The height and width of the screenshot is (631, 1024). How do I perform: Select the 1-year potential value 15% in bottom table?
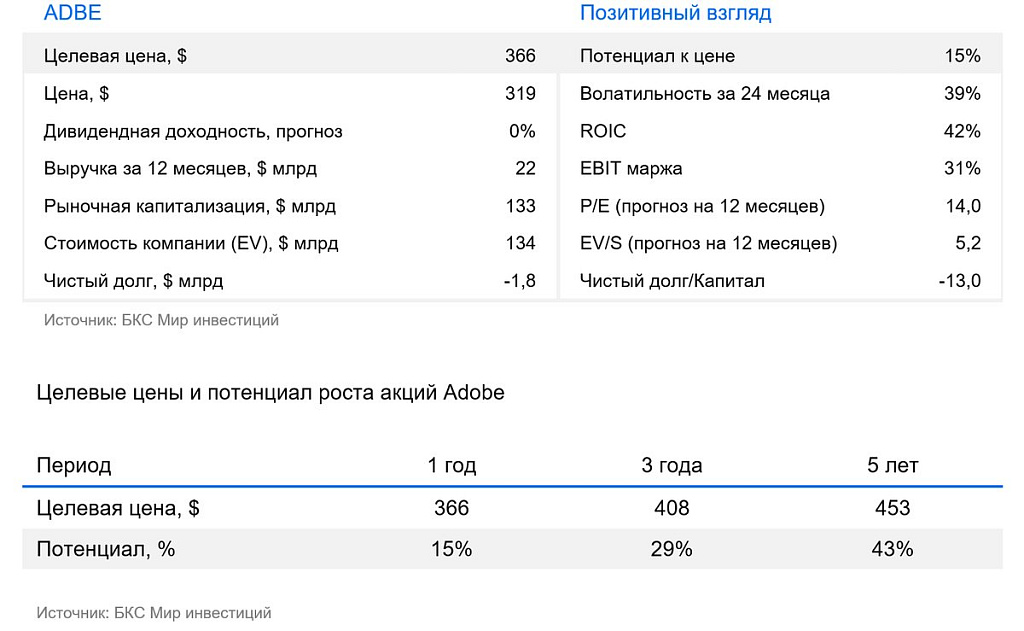click(x=452, y=549)
